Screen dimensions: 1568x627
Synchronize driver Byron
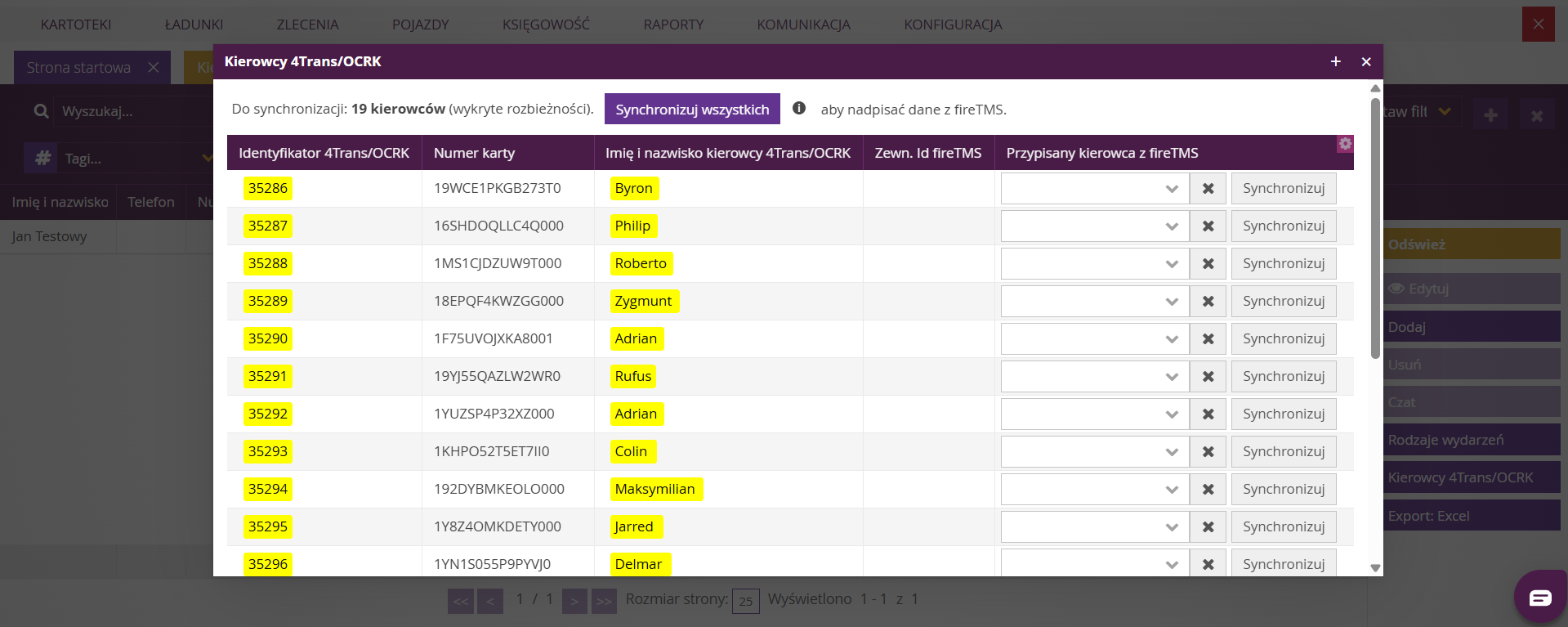pyautogui.click(x=1284, y=188)
